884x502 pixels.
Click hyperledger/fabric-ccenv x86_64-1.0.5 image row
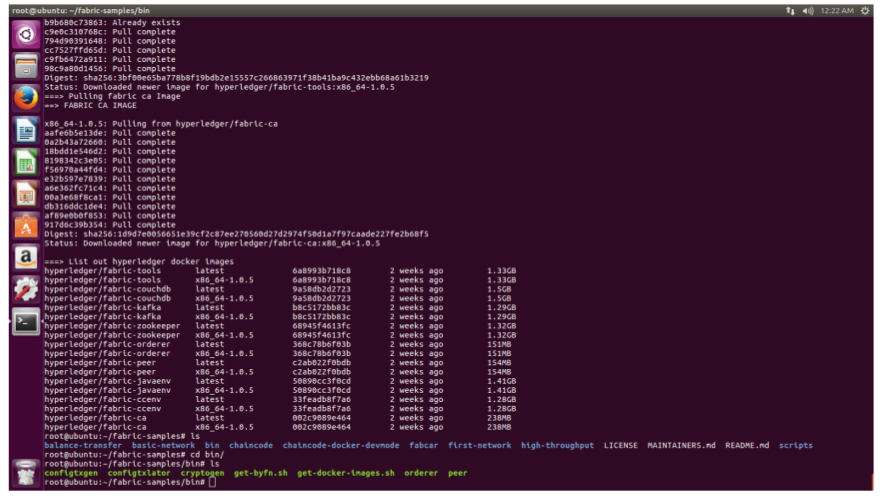280,409
